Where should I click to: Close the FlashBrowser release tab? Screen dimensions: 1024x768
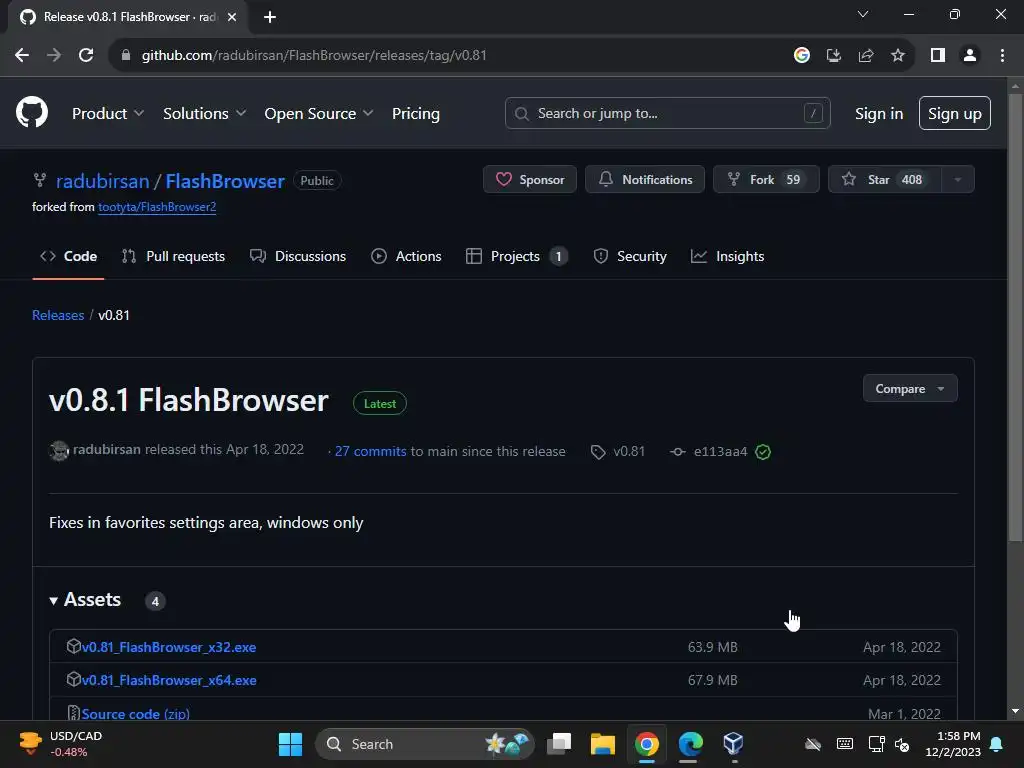point(232,17)
